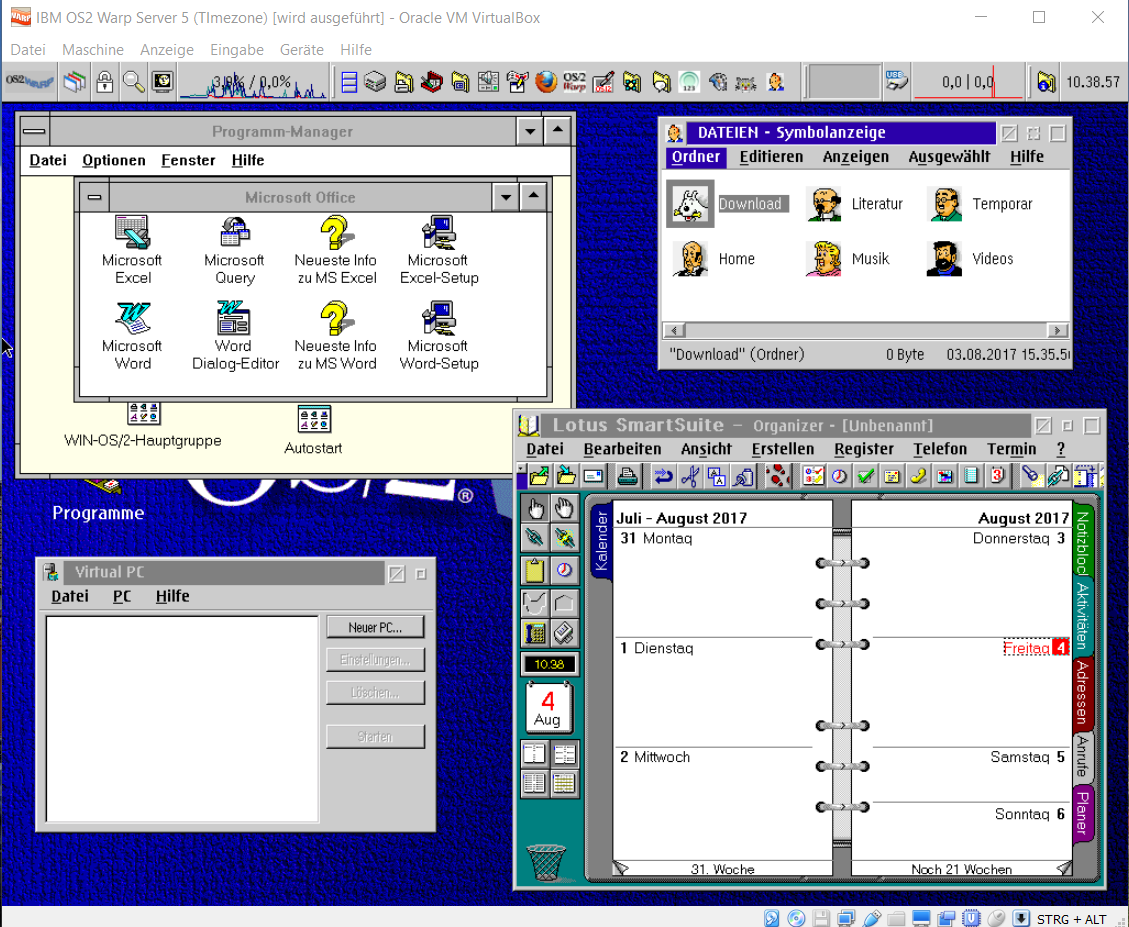Open Lotus Organizer window system menu icon
The image size is (1129, 927).
click(529, 425)
